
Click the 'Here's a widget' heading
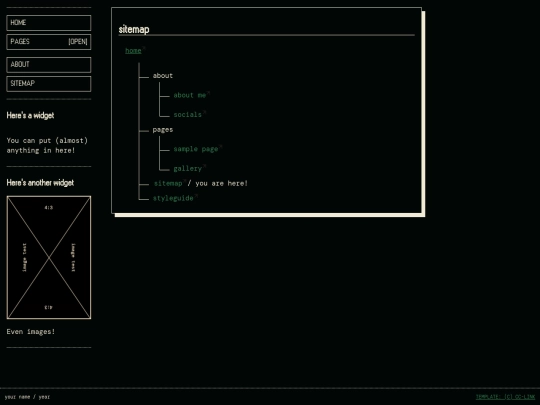tap(30, 115)
